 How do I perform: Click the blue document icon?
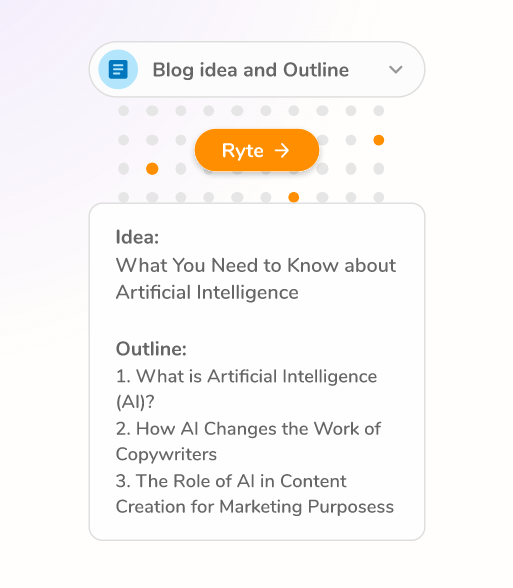coord(118,70)
